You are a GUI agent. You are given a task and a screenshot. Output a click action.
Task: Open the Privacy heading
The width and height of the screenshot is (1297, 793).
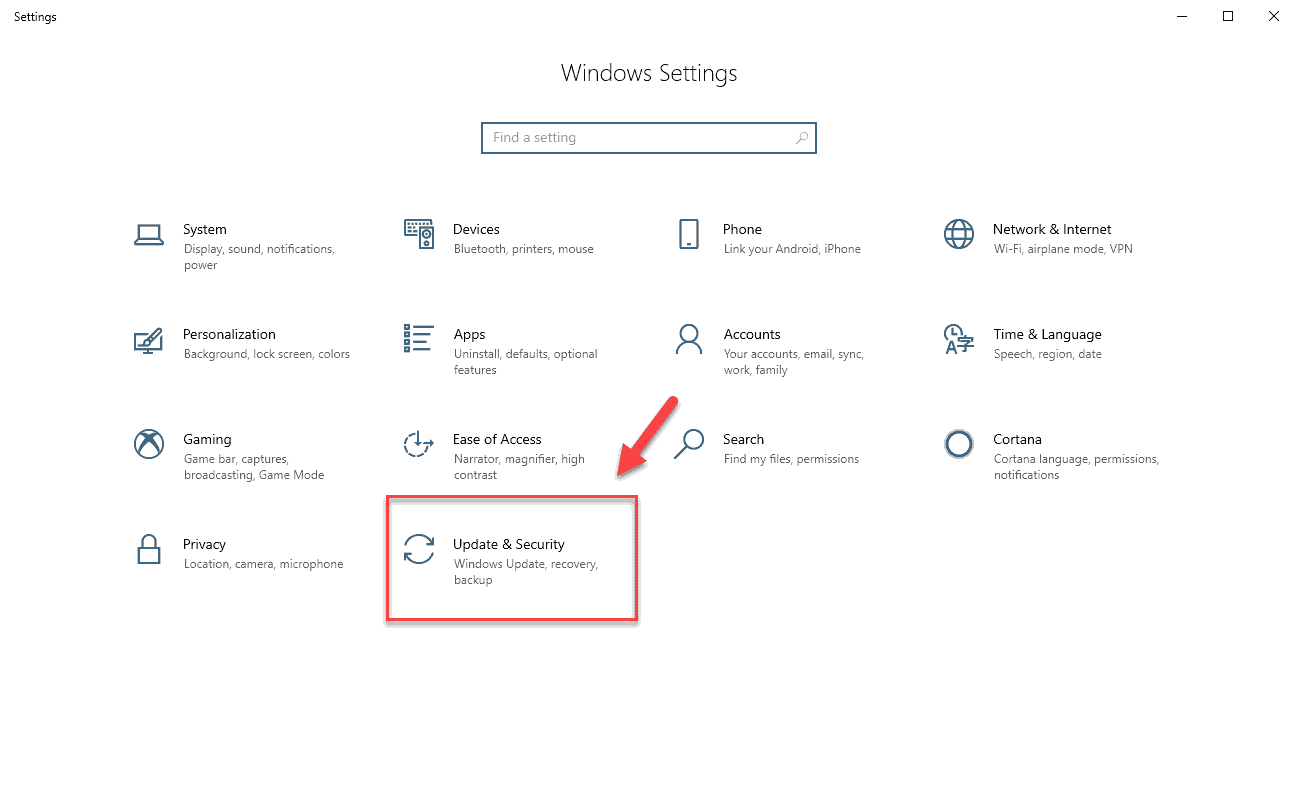(204, 545)
